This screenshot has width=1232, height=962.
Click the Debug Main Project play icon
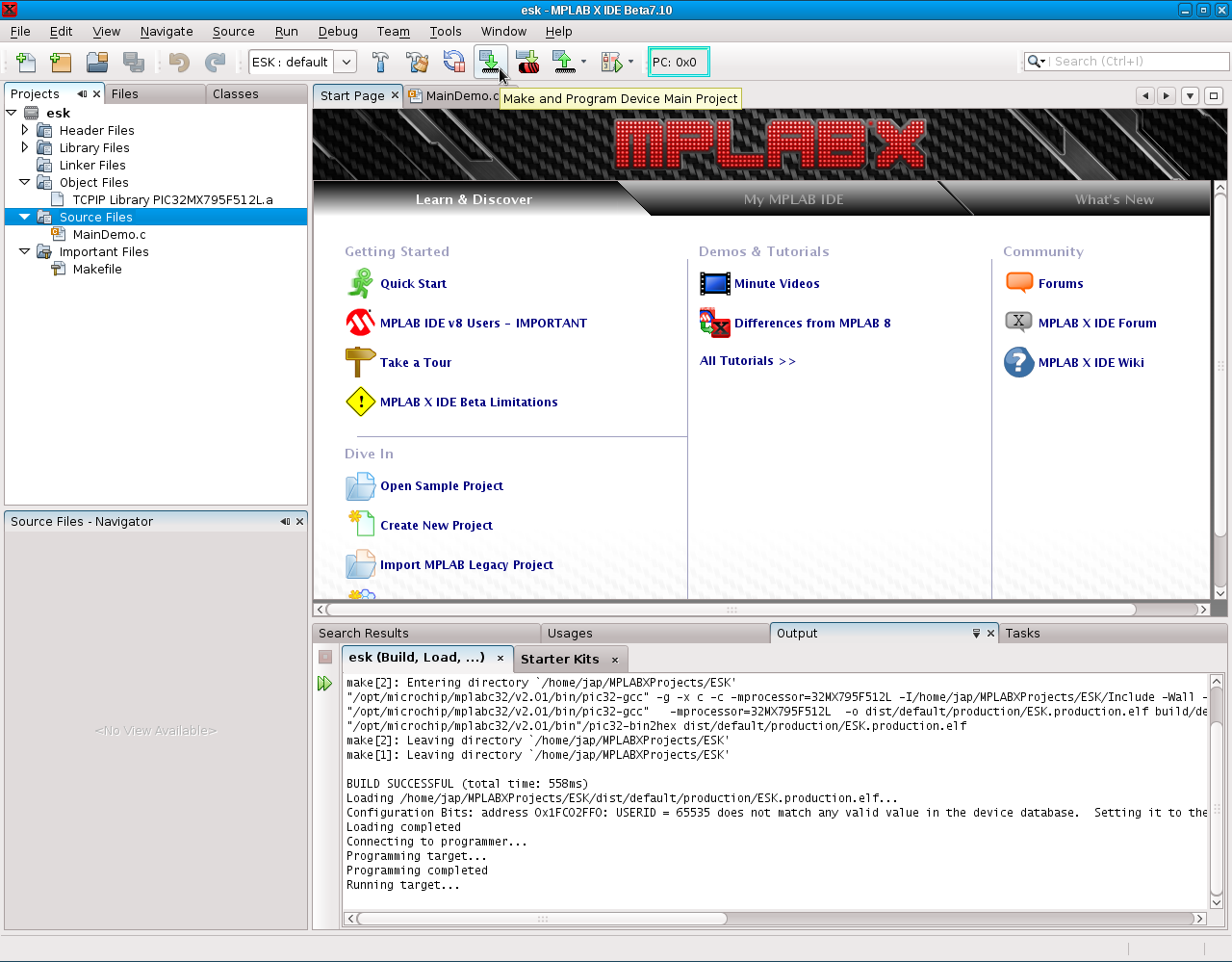(612, 63)
